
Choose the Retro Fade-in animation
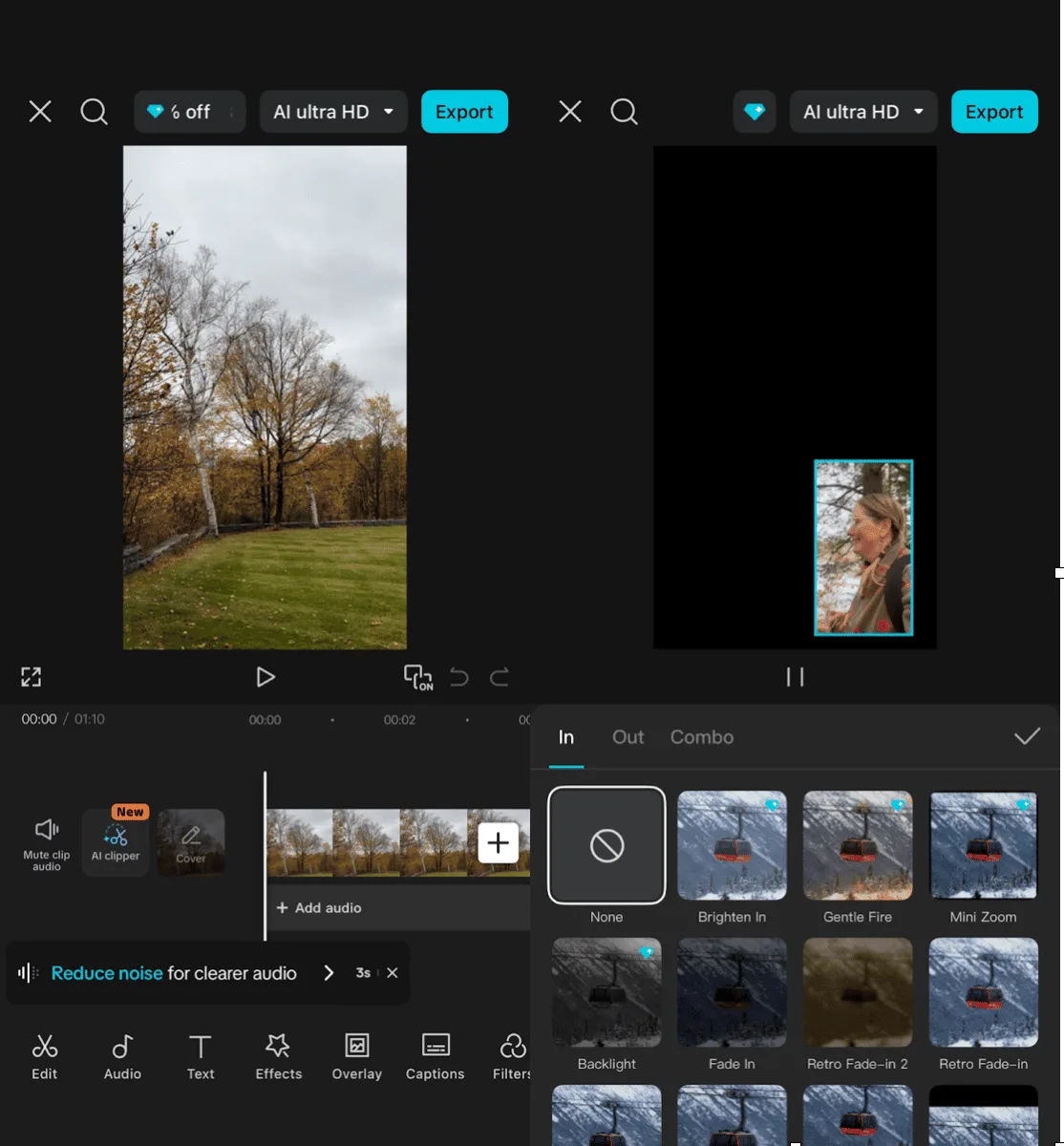984,992
